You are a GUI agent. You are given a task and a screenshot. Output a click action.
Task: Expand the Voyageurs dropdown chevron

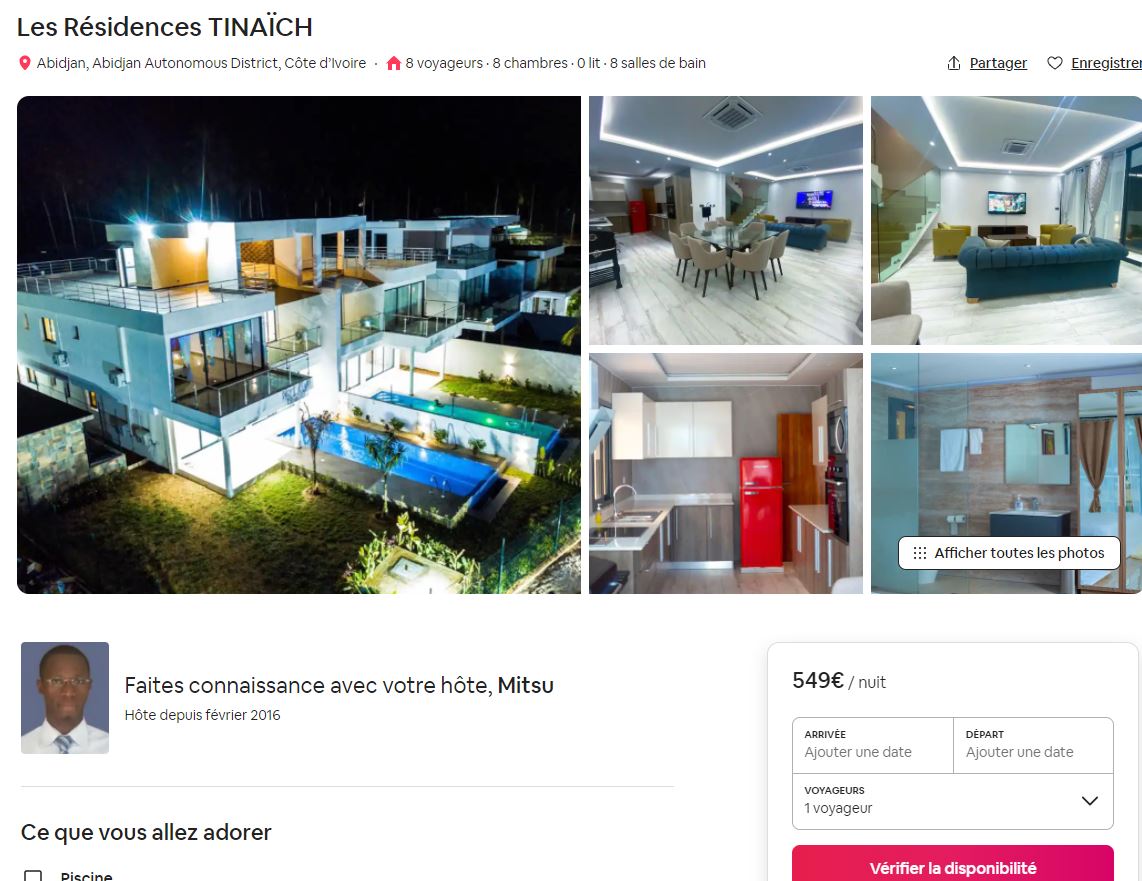[x=1090, y=801]
